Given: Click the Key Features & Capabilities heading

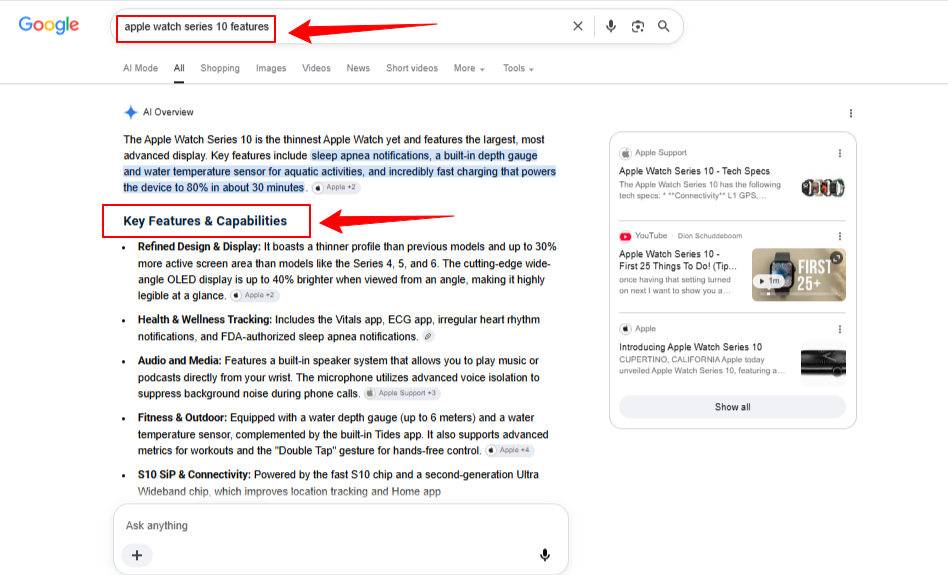Looking at the screenshot, I should 205,221.
